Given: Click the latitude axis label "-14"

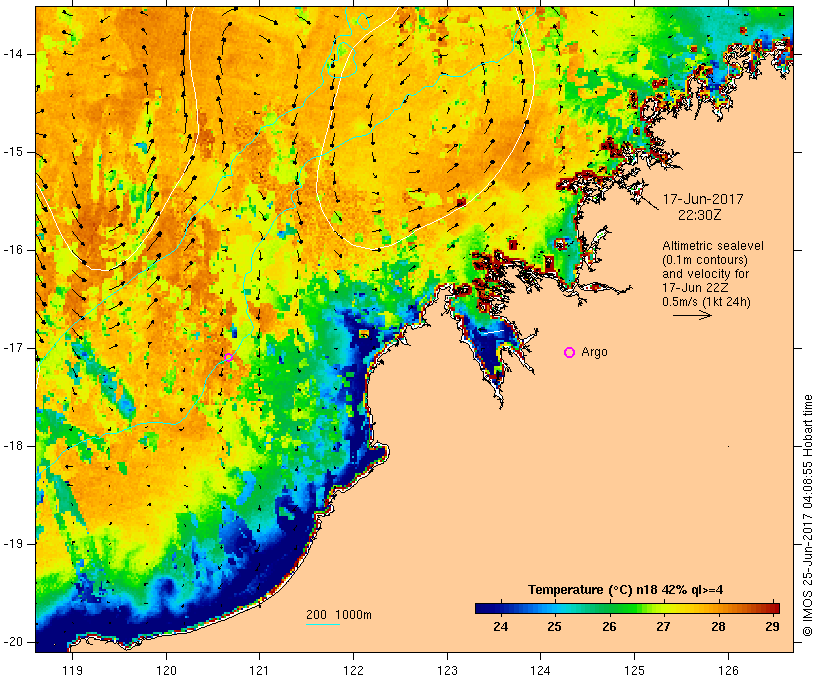Looking at the screenshot, I should [13, 54].
